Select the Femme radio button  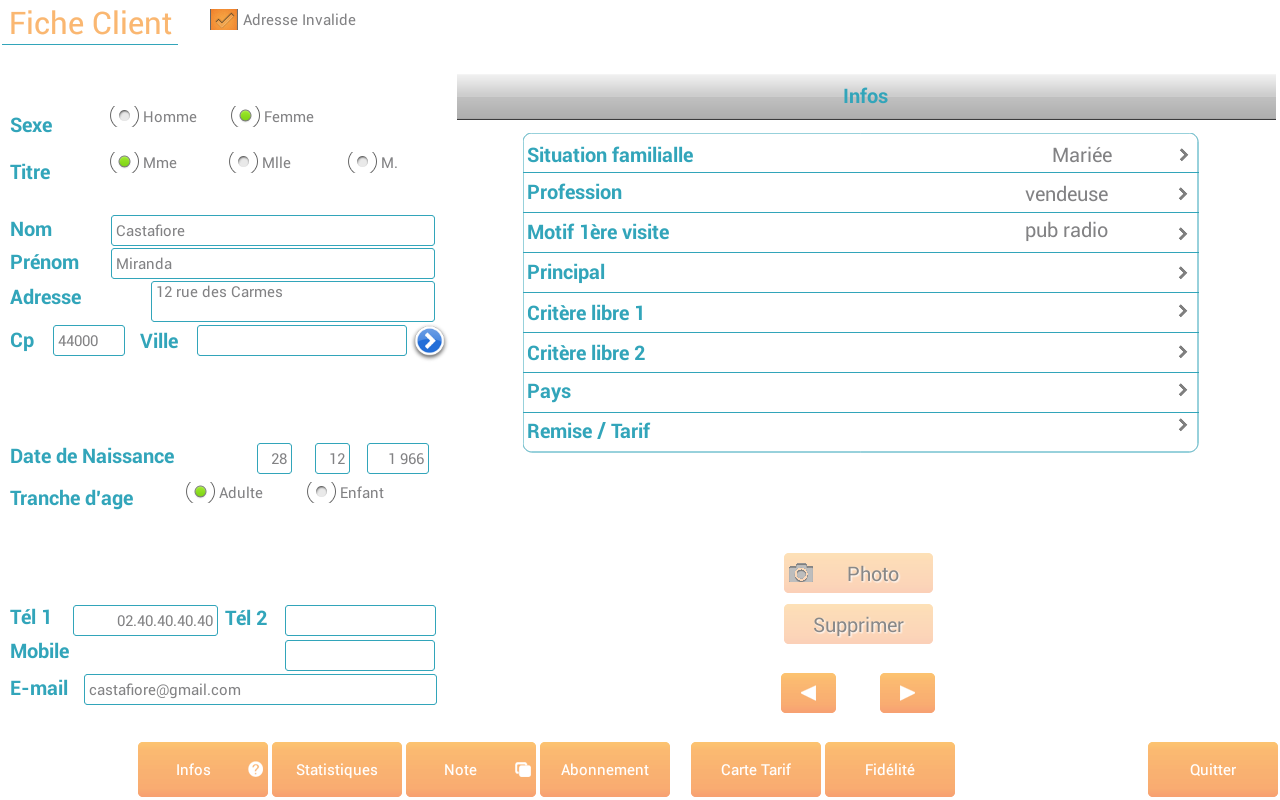pyautogui.click(x=245, y=115)
